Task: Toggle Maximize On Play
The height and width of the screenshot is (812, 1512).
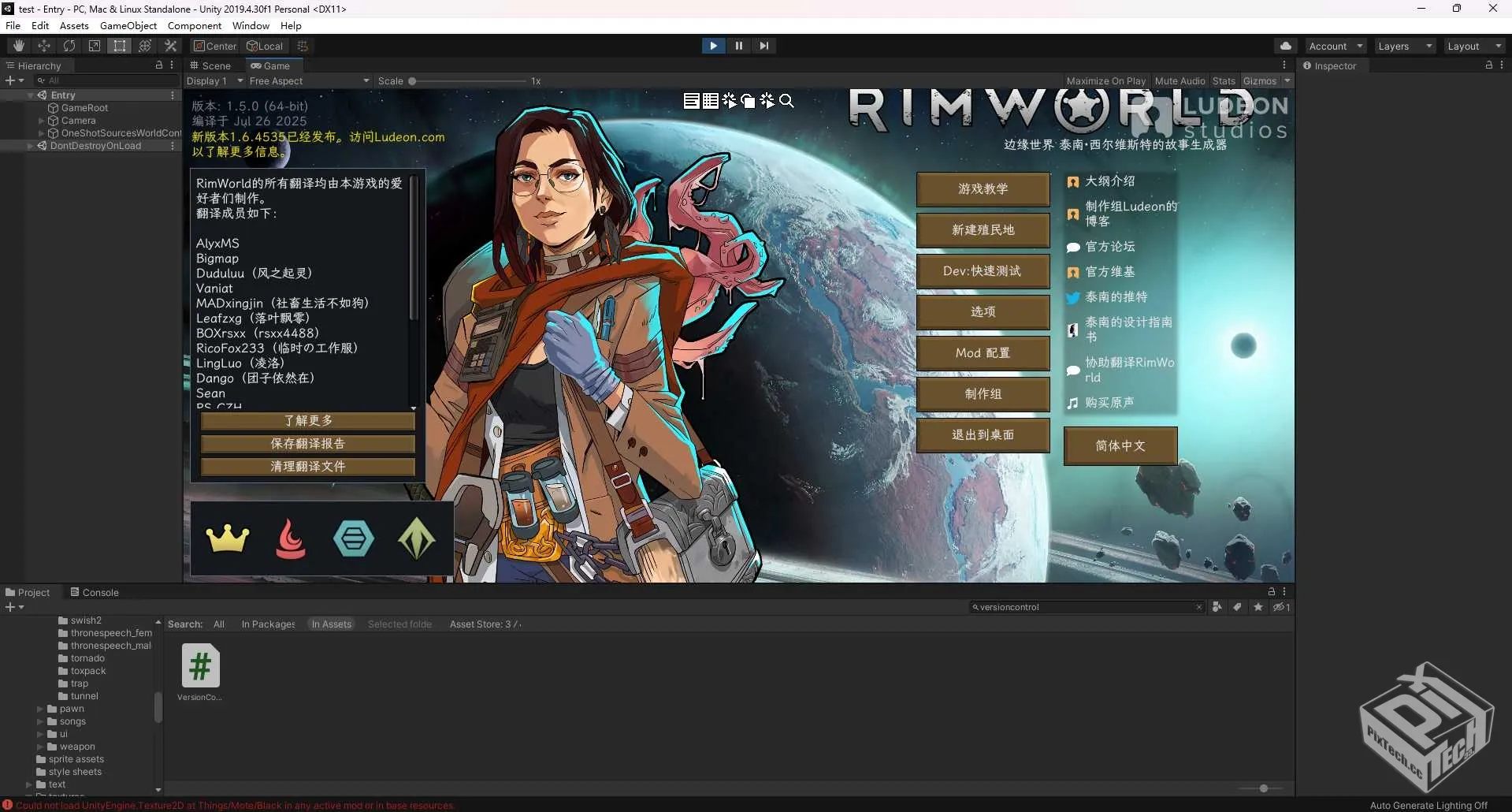Action: (x=1105, y=81)
